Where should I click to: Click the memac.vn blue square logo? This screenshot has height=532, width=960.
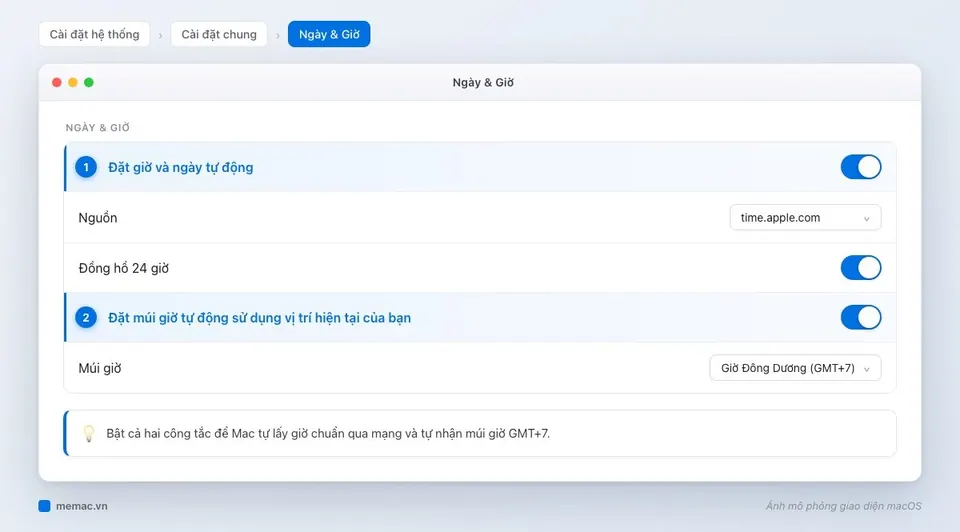pyautogui.click(x=44, y=506)
